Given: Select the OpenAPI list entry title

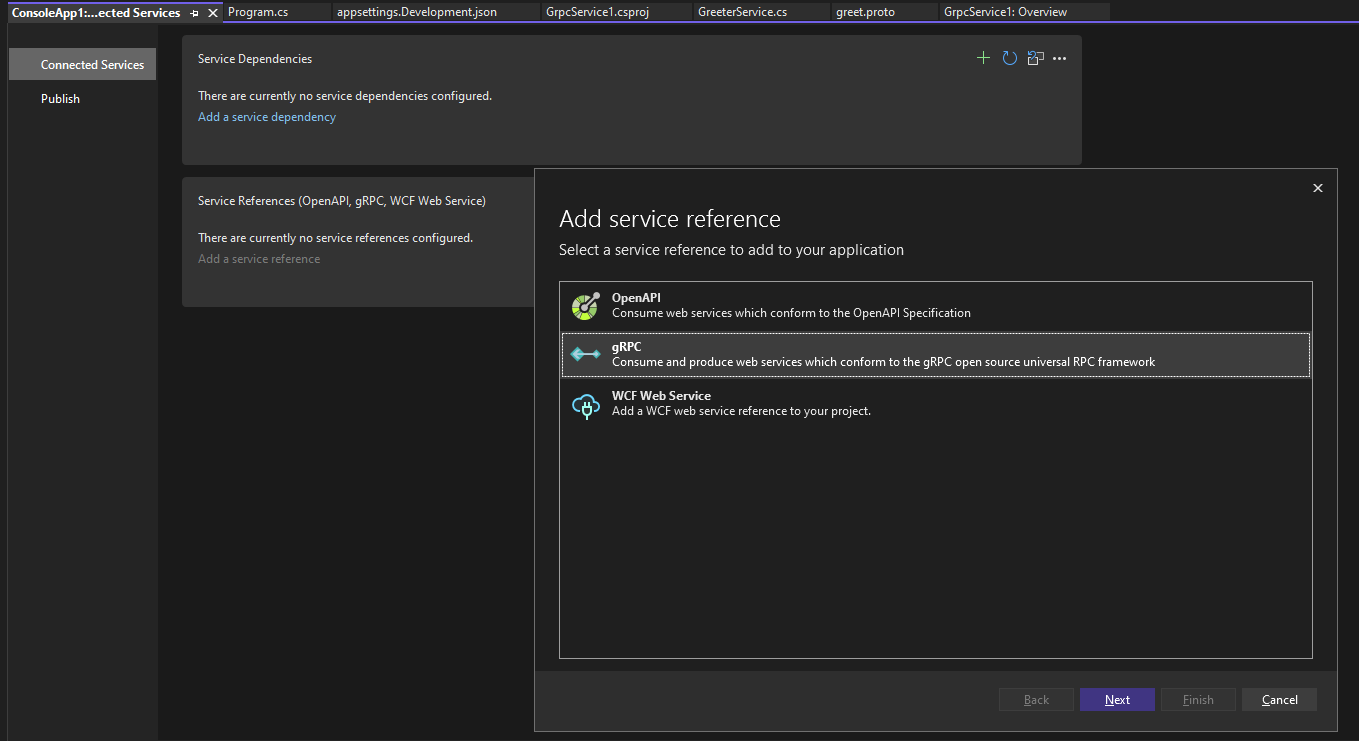Looking at the screenshot, I should (636, 298).
